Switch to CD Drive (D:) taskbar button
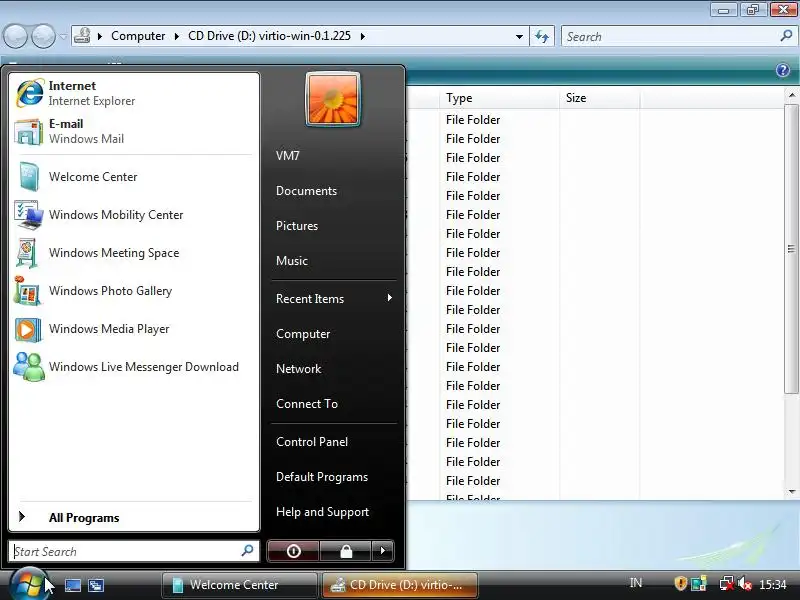The height and width of the screenshot is (600, 800). [x=399, y=585]
